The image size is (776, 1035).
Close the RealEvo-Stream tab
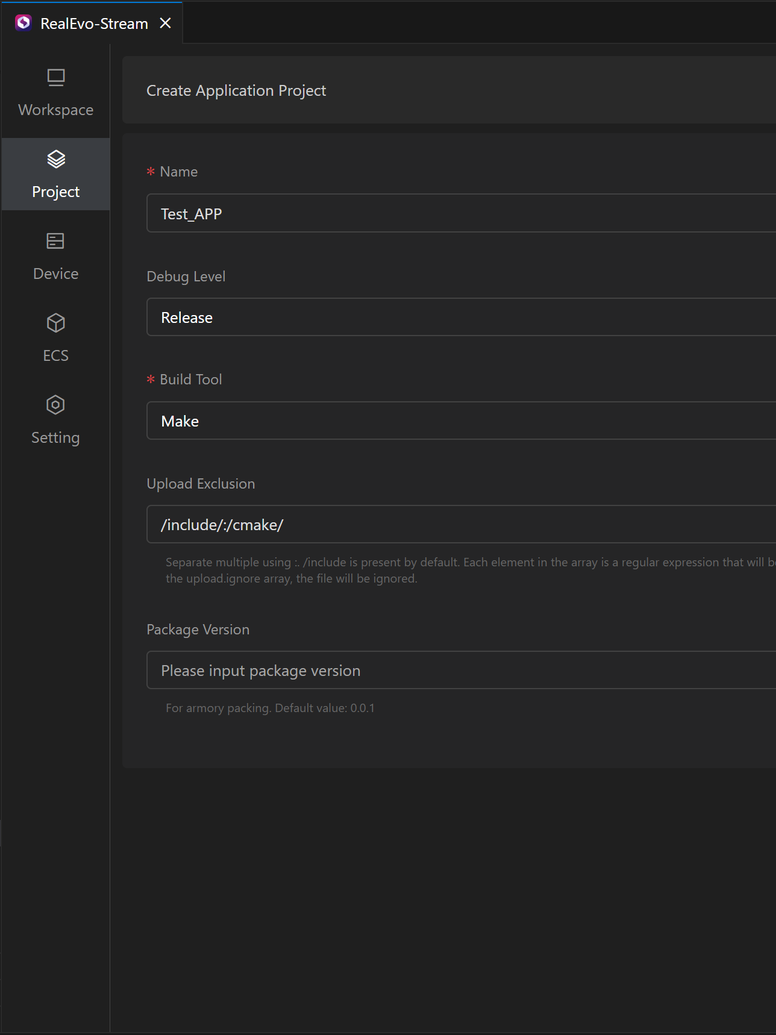pyautogui.click(x=166, y=23)
